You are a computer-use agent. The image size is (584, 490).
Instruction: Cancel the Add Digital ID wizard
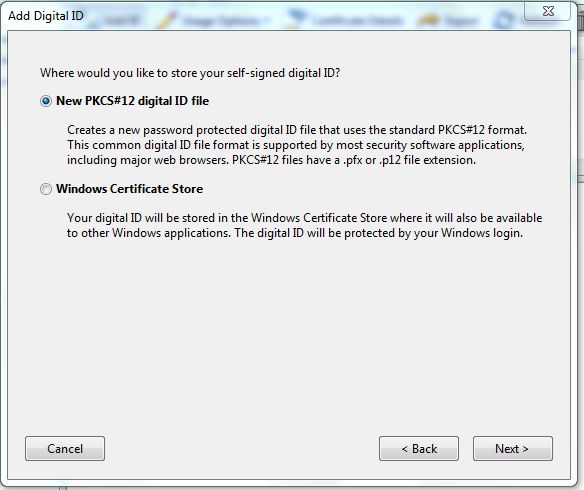tap(65, 449)
